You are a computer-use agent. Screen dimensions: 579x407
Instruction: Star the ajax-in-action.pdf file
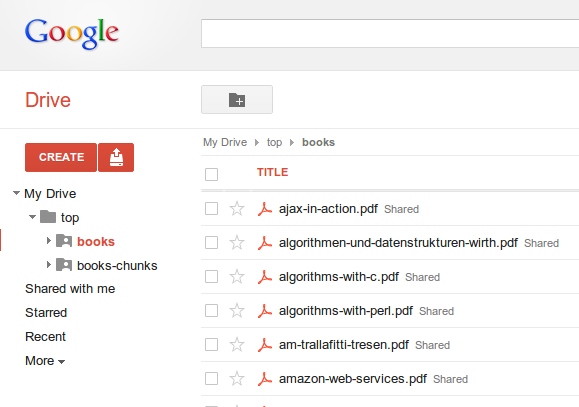click(237, 209)
